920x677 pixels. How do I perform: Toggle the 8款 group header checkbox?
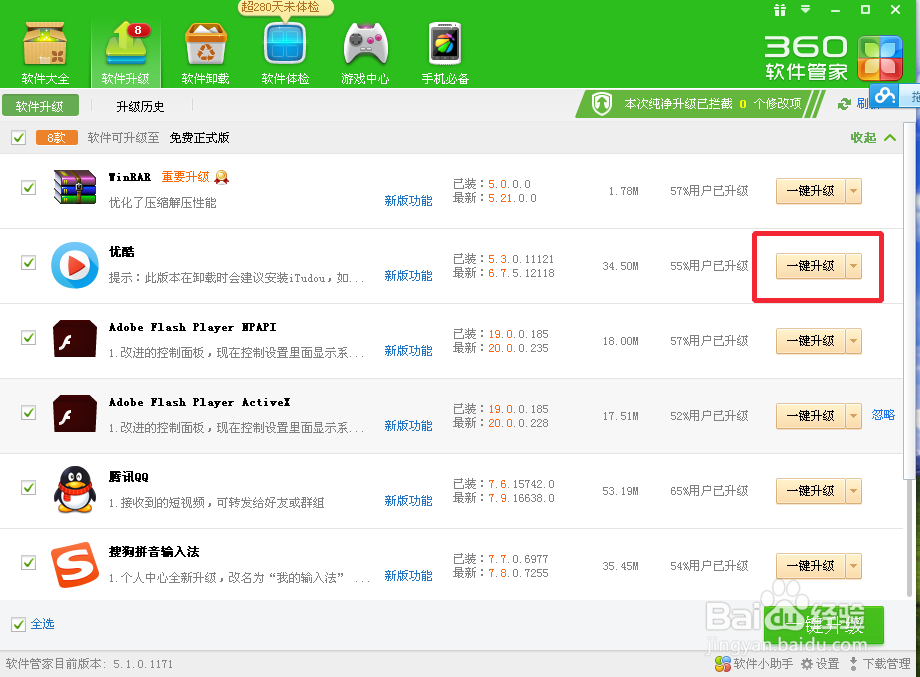(19, 138)
